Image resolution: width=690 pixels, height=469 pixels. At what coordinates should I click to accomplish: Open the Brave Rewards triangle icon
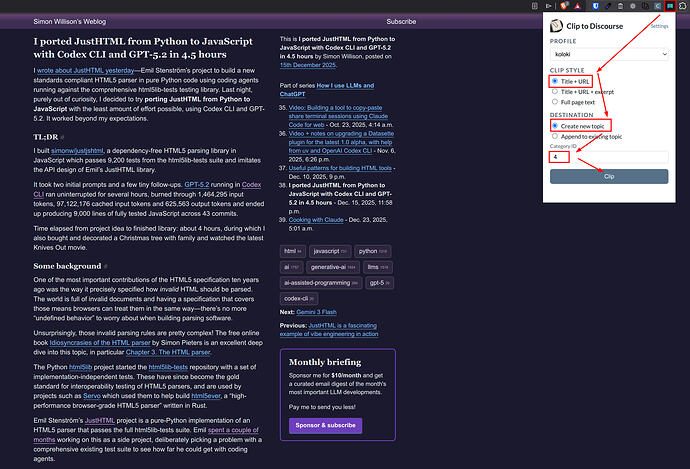(577, 6)
